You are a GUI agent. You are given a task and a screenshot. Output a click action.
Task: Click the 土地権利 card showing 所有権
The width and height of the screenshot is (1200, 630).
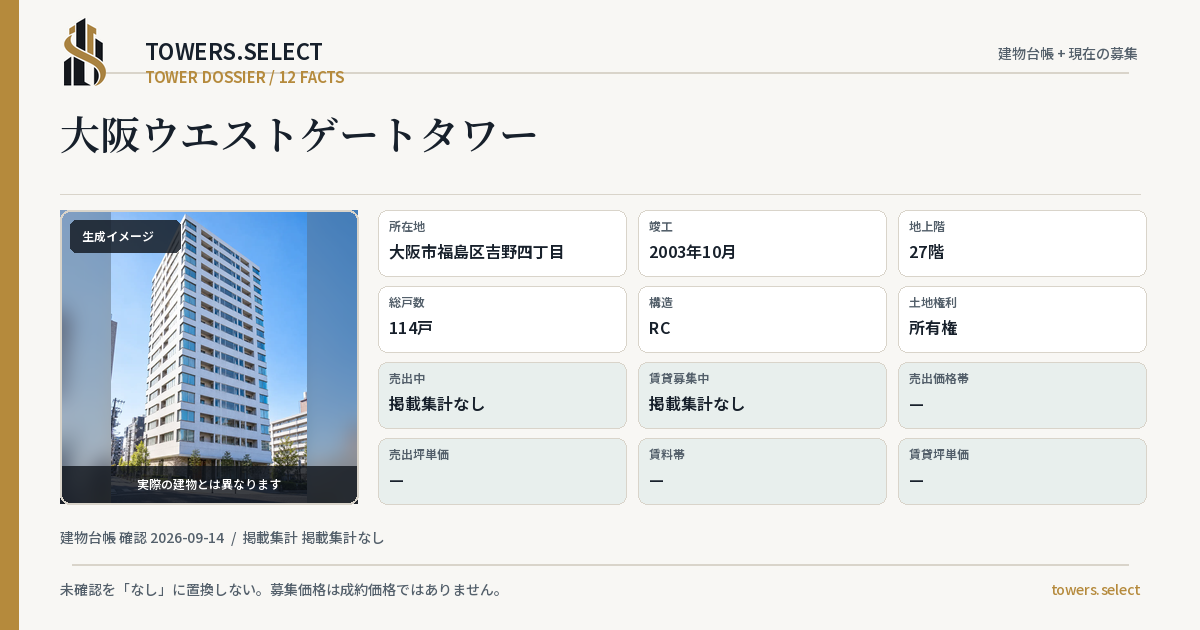click(x=1022, y=319)
